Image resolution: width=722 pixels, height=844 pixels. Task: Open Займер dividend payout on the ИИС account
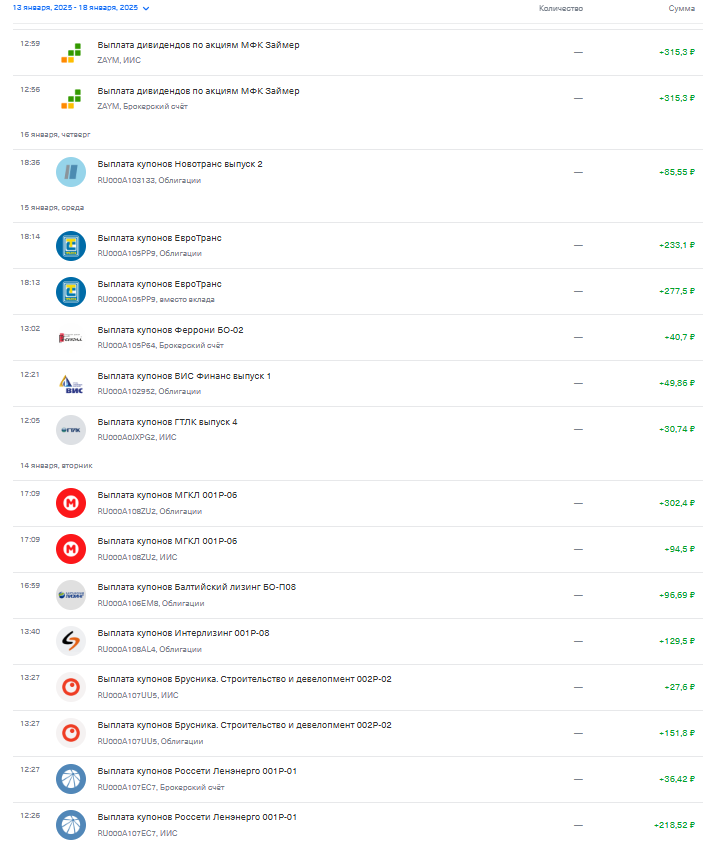(x=358, y=53)
